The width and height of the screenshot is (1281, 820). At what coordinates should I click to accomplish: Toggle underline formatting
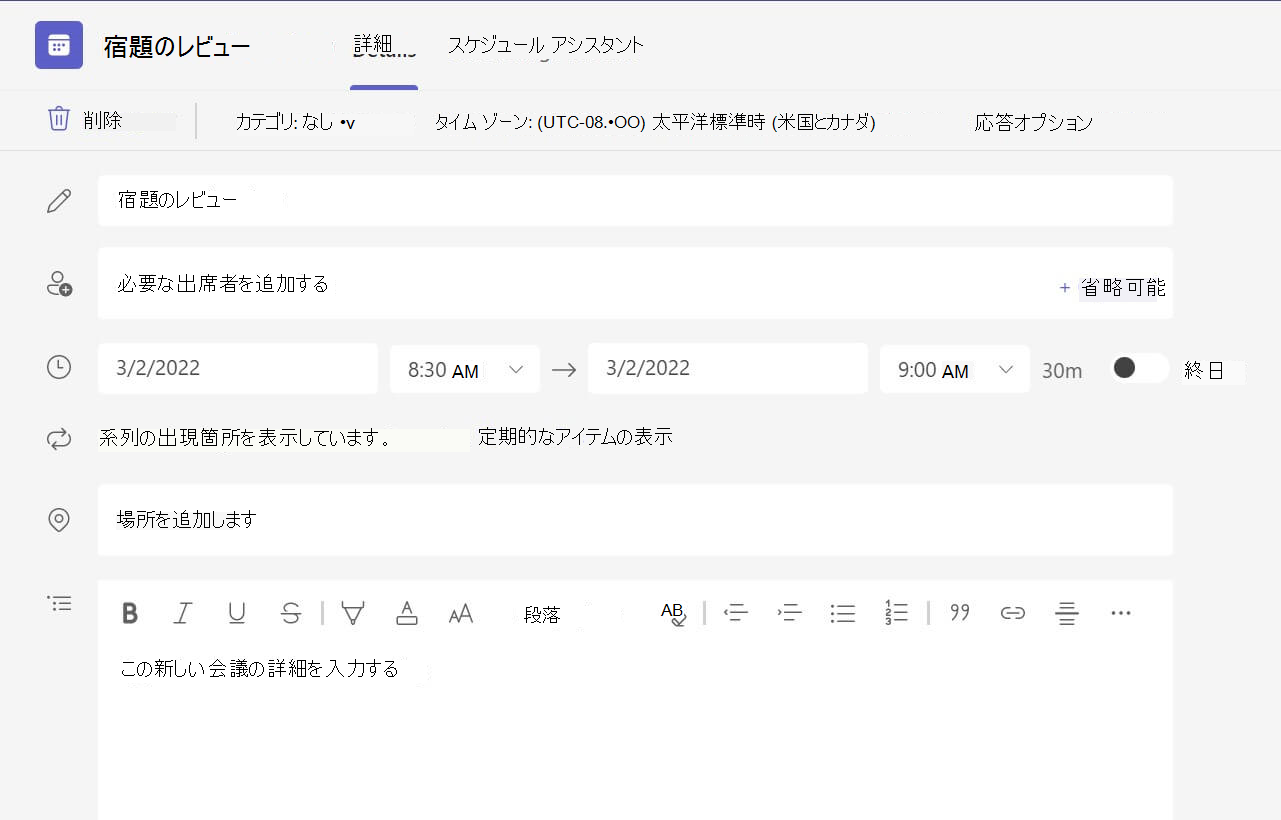point(237,614)
